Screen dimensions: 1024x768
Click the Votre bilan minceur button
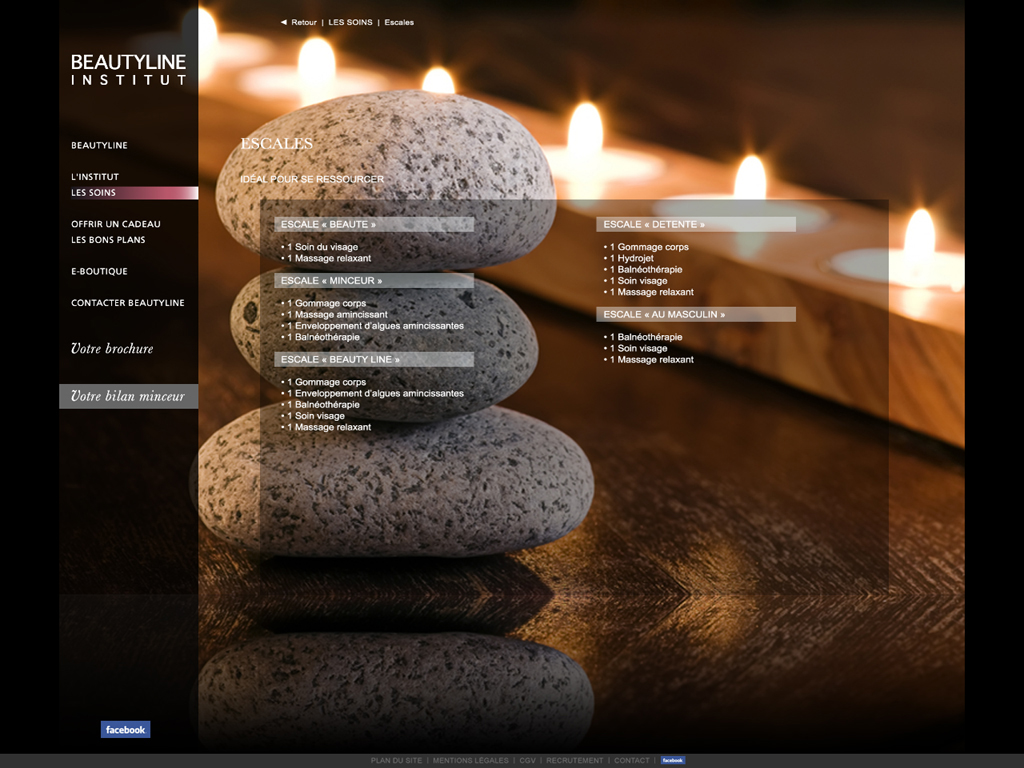(128, 397)
